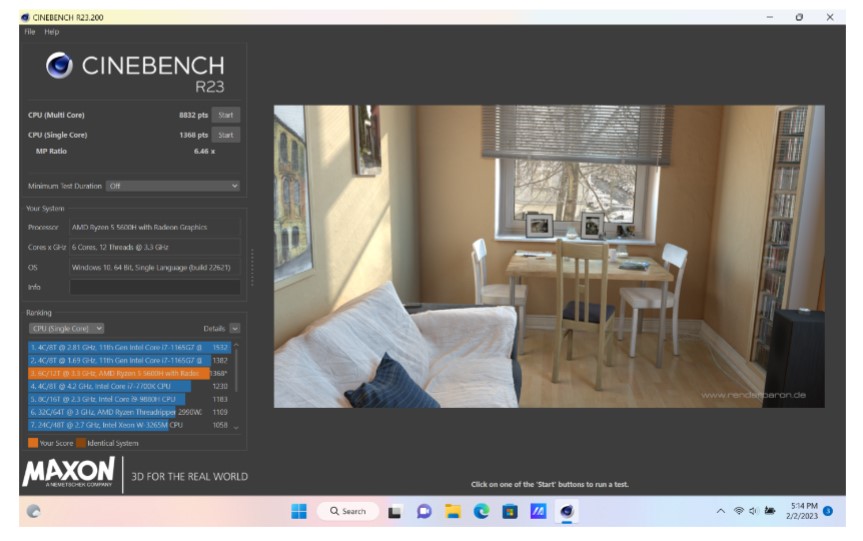Select highlighted ranking row 3 AMD Ryzen 5 5600H
863x541 pixels.
pos(129,373)
